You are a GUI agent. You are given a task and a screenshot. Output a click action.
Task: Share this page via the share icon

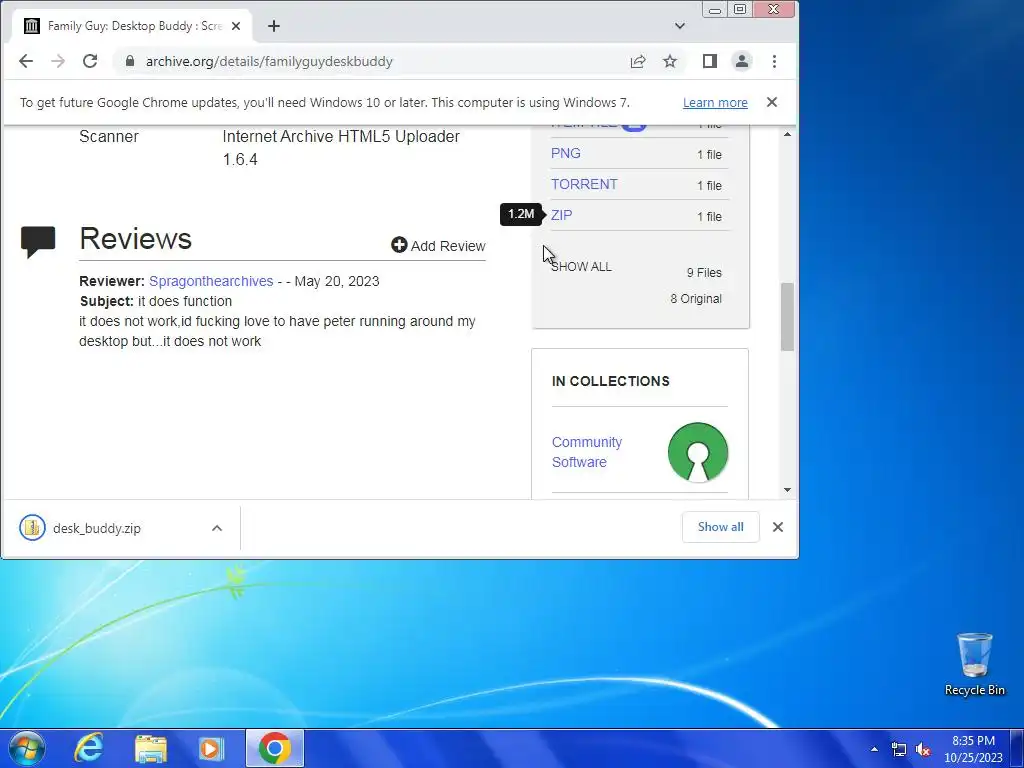pos(638,61)
